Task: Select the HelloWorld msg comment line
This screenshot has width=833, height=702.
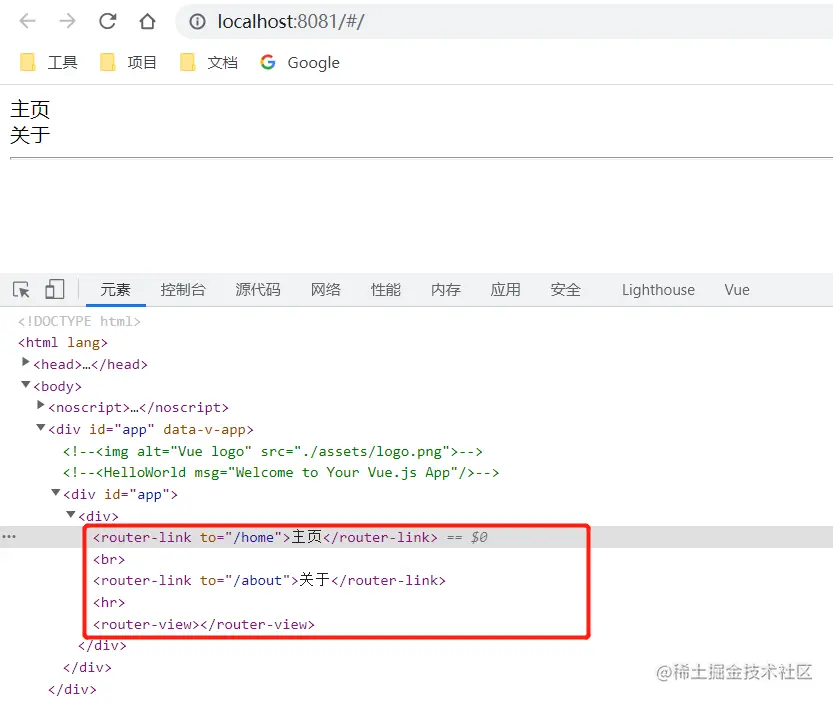Action: 281,473
